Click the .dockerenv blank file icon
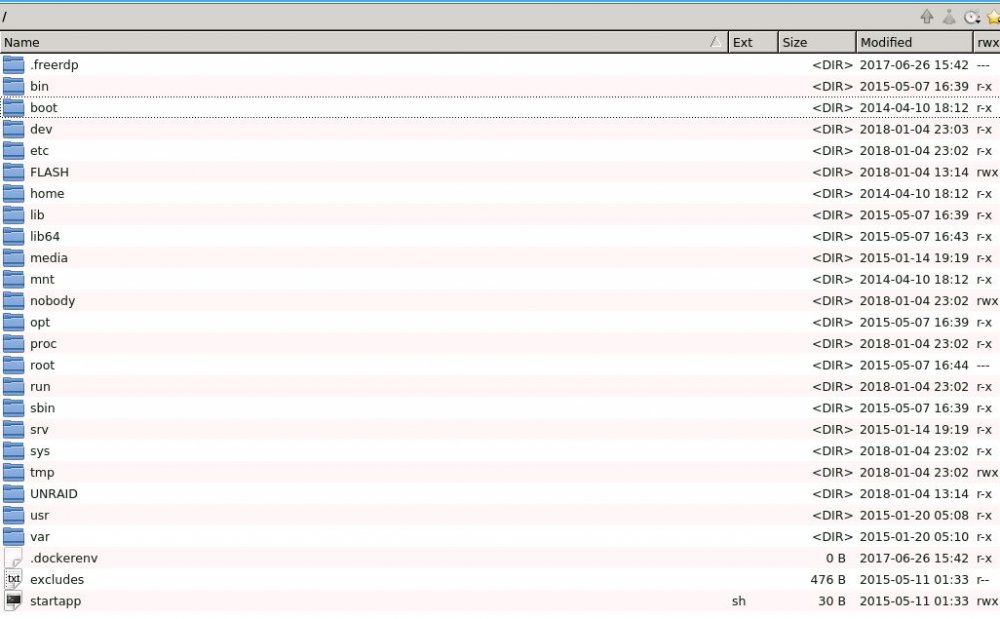The height and width of the screenshot is (619, 1000). (13, 558)
